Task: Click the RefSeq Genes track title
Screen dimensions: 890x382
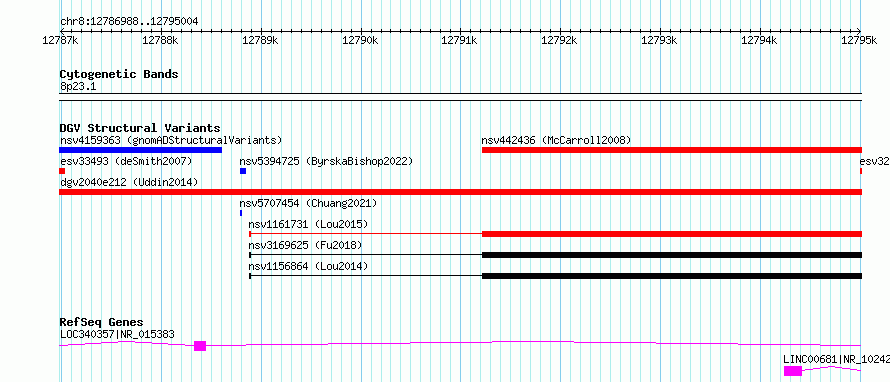Action: [x=101, y=322]
